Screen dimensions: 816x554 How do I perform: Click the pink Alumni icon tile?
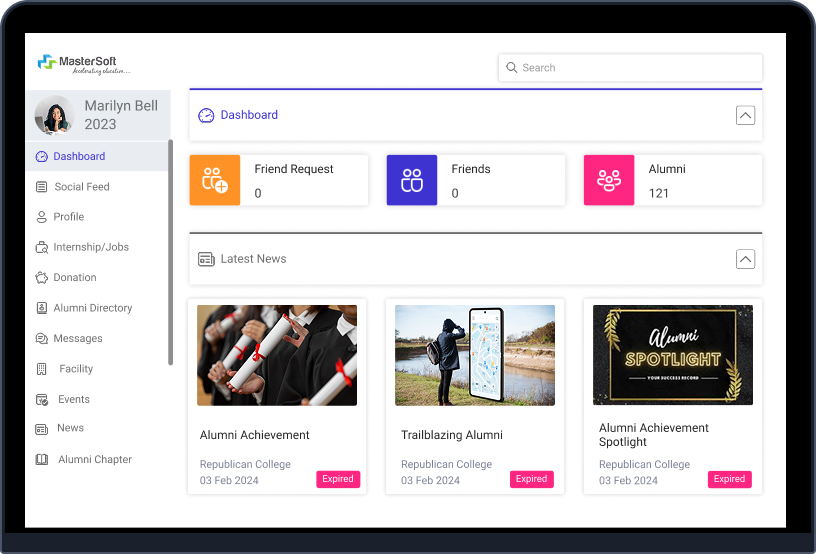coord(609,180)
